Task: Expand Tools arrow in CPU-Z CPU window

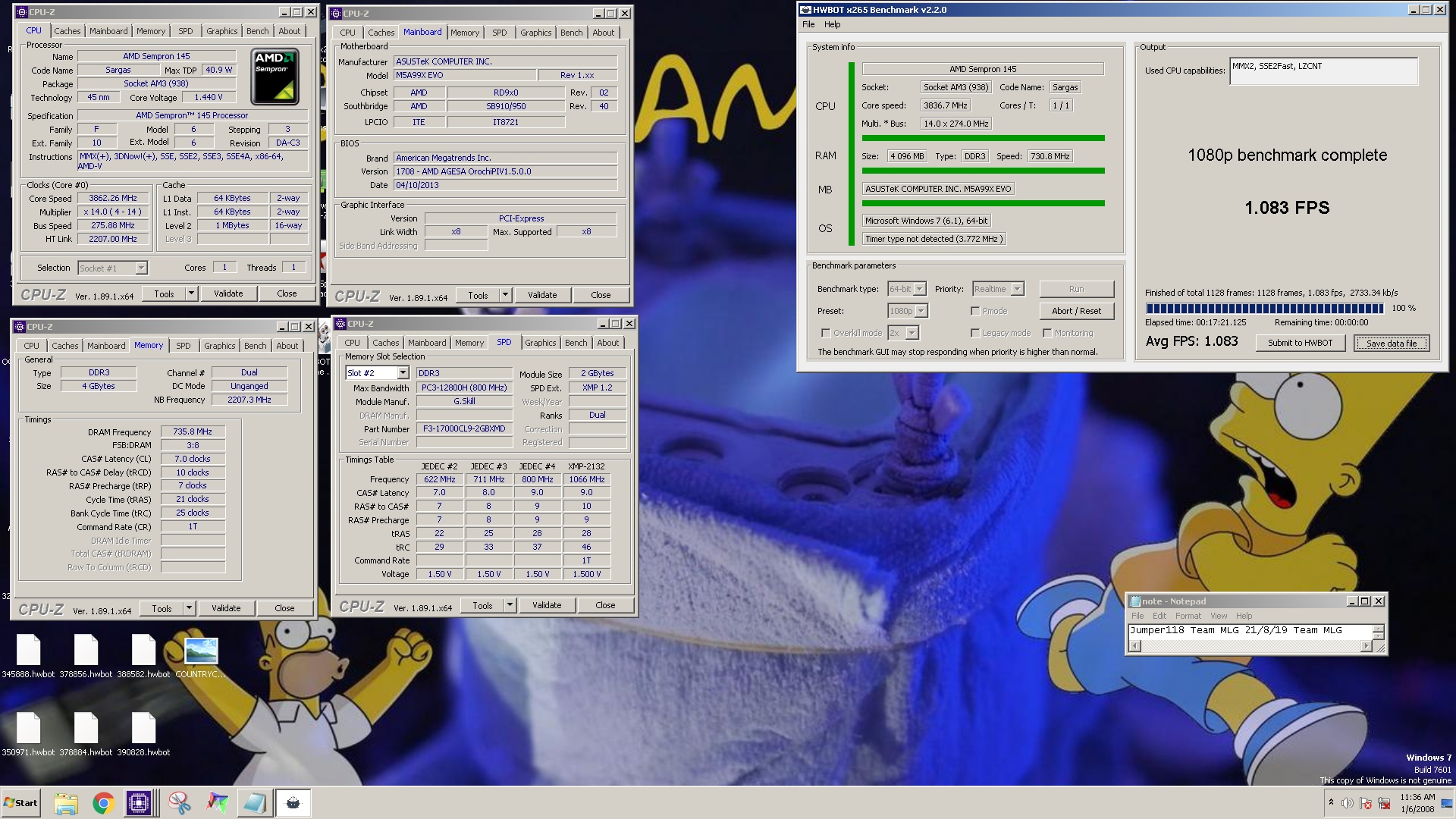Action: (191, 293)
